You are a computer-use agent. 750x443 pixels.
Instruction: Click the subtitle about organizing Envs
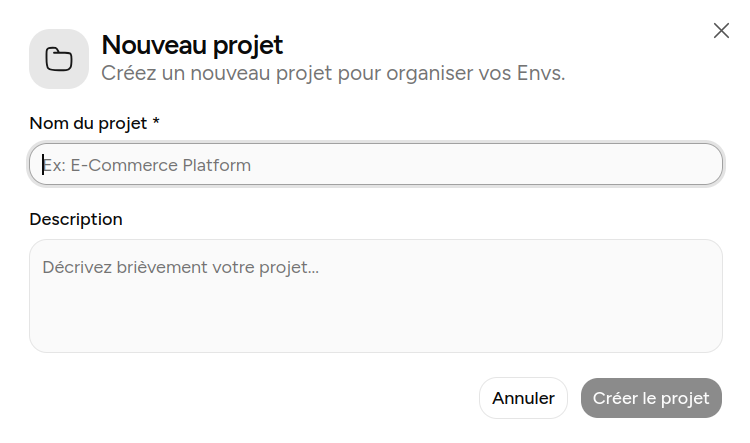coord(333,73)
